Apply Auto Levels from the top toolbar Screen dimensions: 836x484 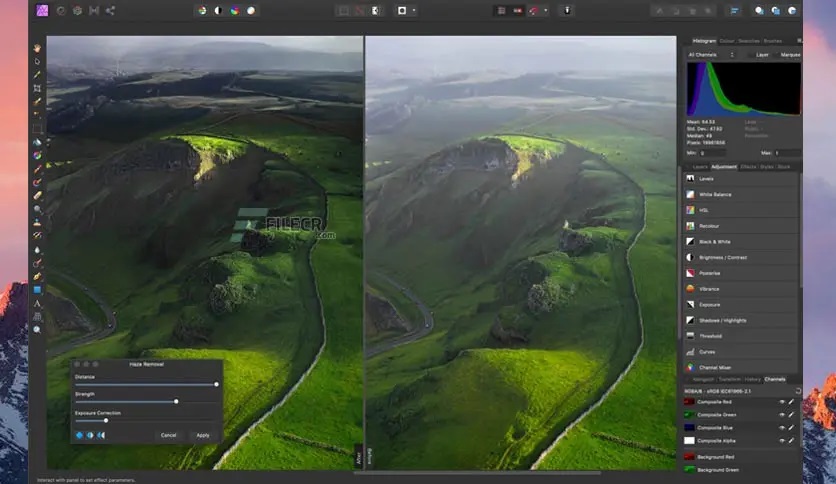(x=202, y=11)
